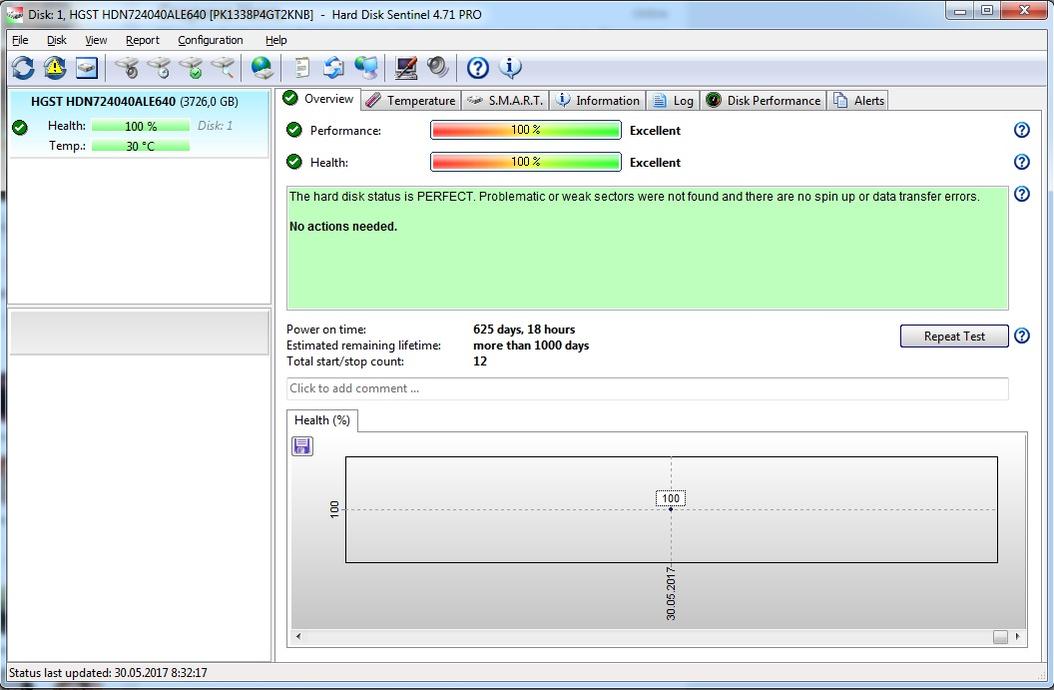Click help icon beside Performance Excellent rating

[1021, 130]
